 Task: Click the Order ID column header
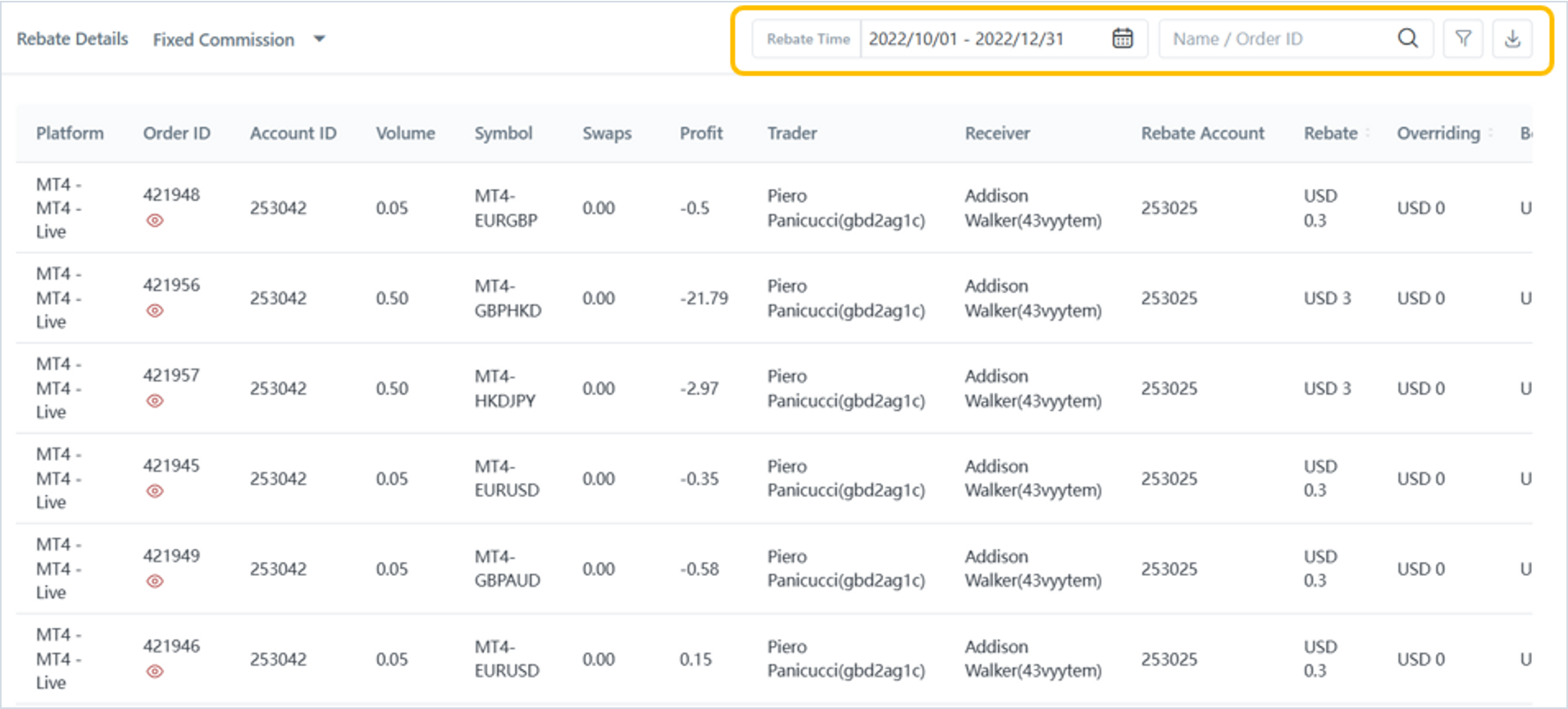click(176, 133)
